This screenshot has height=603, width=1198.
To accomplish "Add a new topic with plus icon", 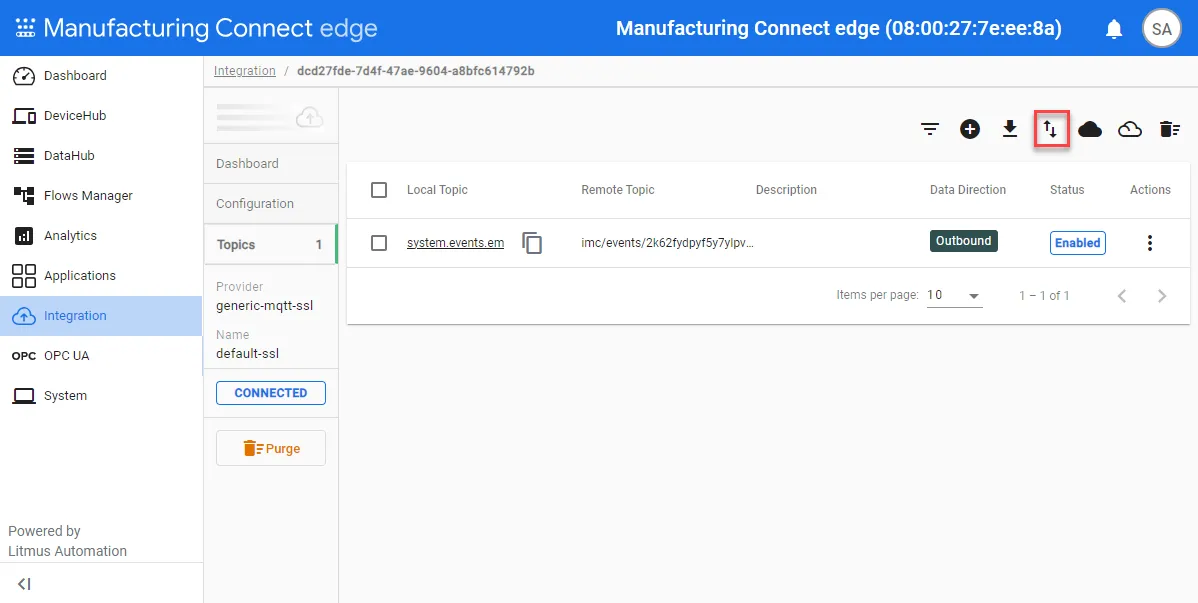I will point(970,129).
